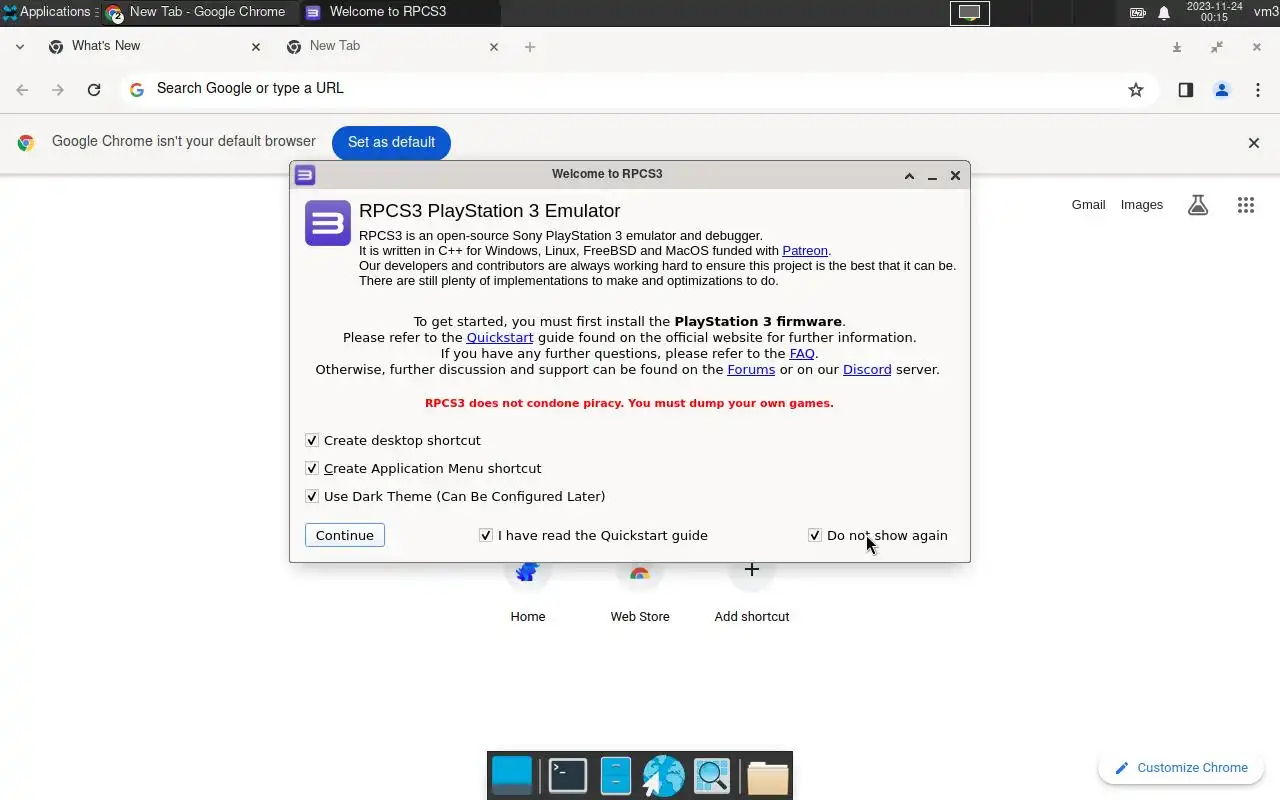
Task: Show desktop from the dock
Action: point(512,776)
